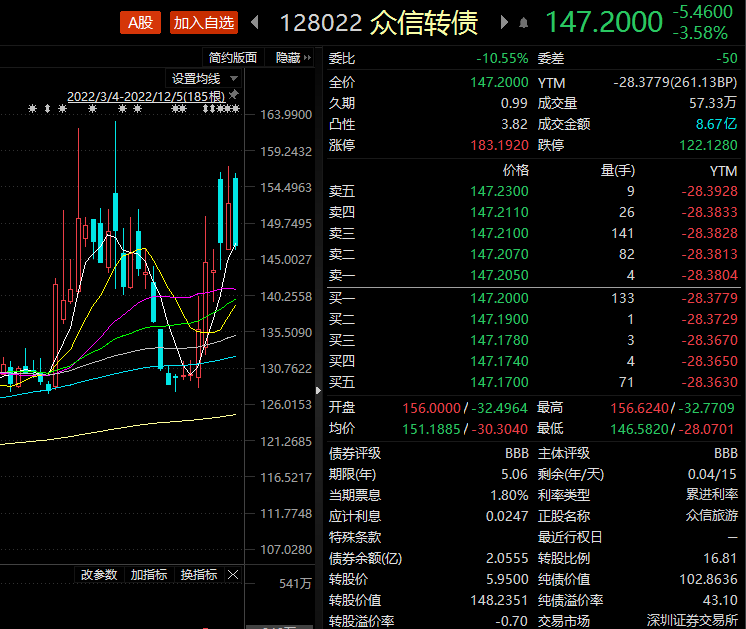
Task: Click the first event marker star on chart
Action: pyautogui.click(x=32, y=108)
